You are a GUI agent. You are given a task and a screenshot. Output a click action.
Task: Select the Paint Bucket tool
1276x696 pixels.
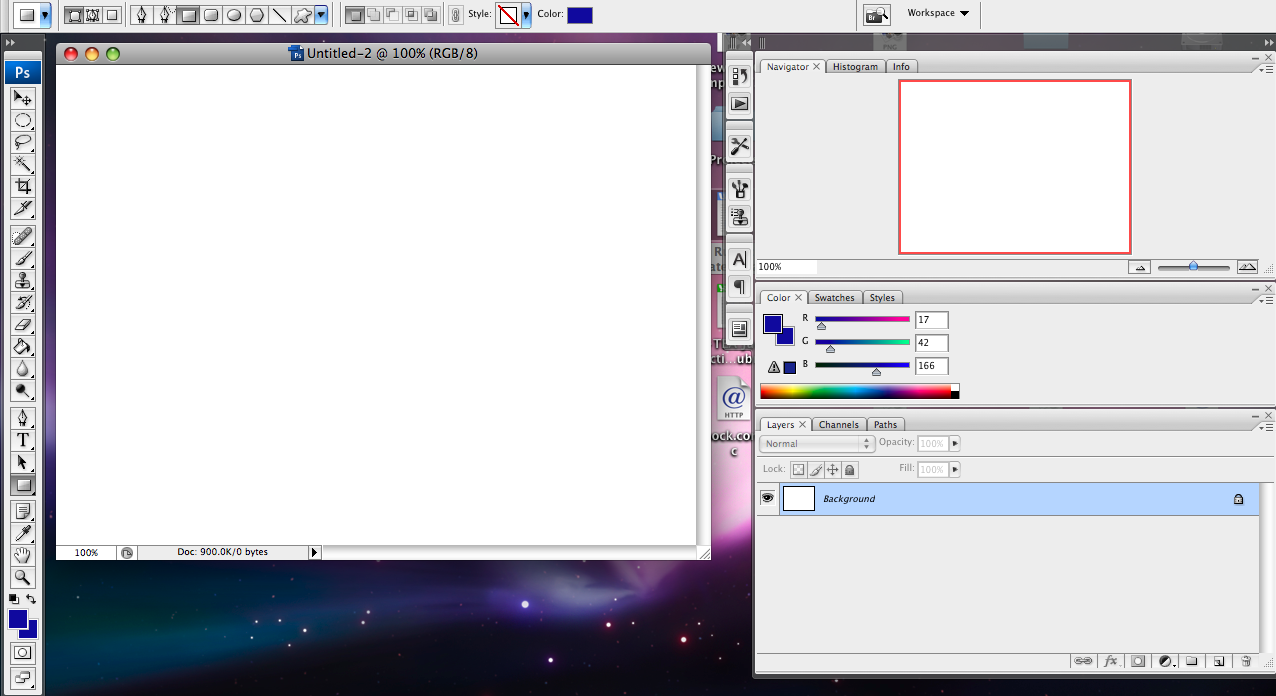[22, 346]
